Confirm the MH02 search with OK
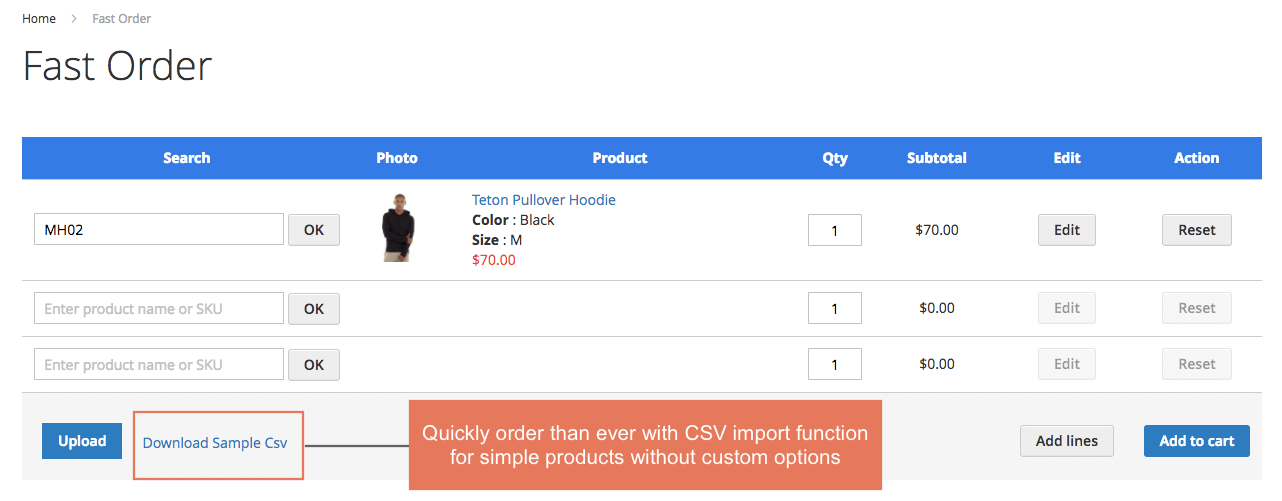This screenshot has width=1282, height=501. 314,230
